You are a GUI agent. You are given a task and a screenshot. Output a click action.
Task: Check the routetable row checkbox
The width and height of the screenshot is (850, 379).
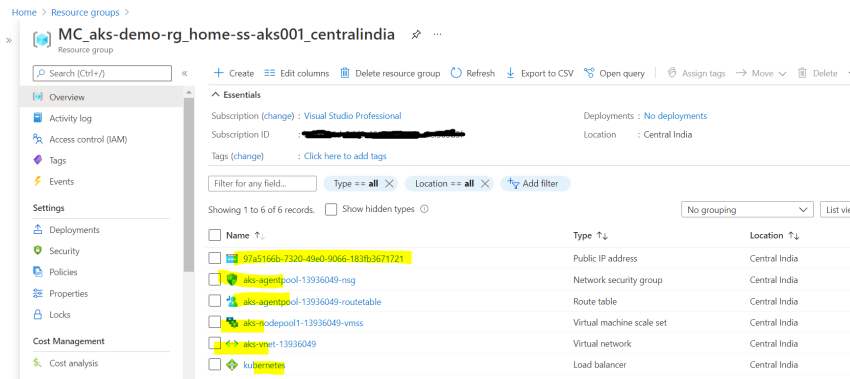215,301
